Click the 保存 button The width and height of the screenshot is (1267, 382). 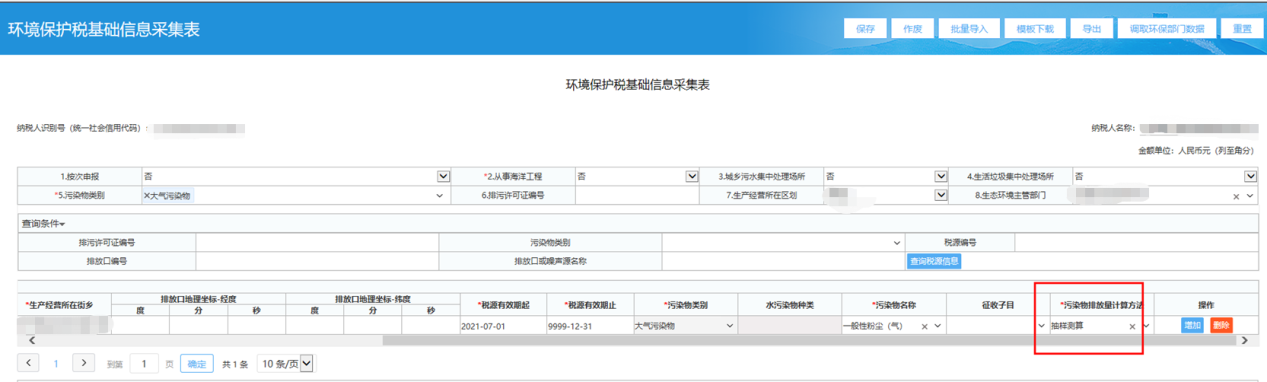point(865,29)
